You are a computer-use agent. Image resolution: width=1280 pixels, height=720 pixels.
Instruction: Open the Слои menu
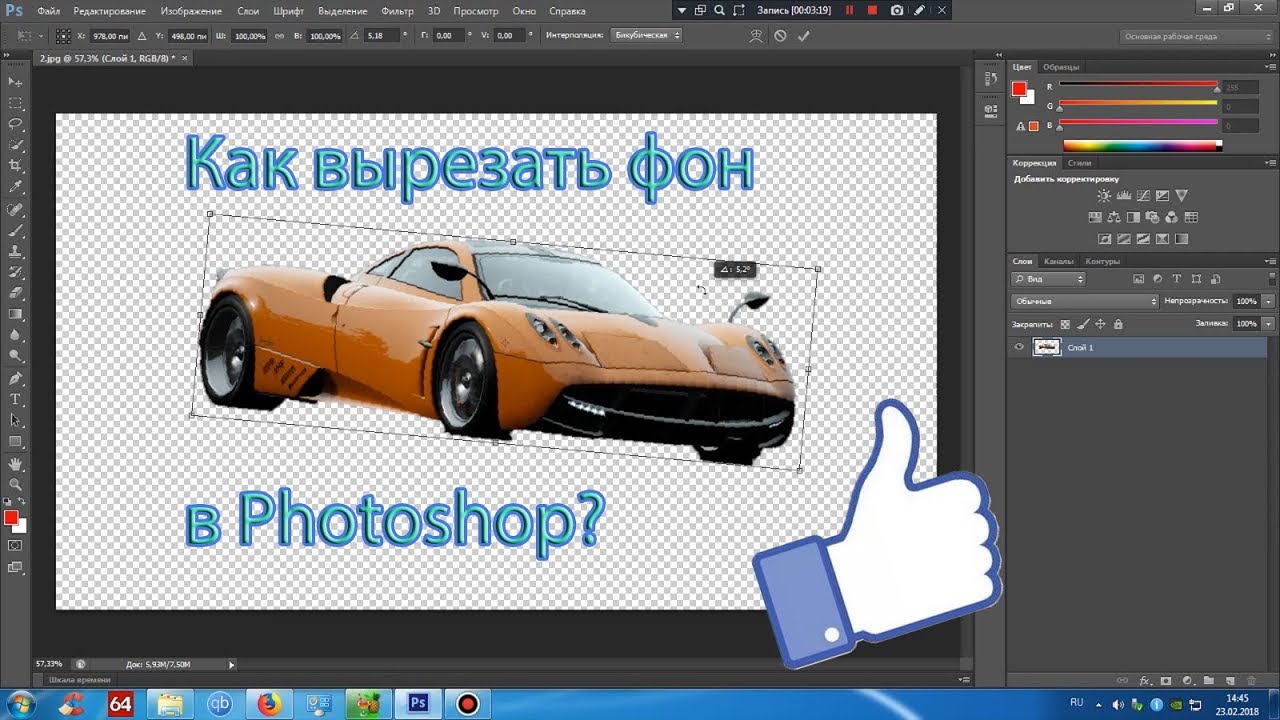(x=248, y=11)
